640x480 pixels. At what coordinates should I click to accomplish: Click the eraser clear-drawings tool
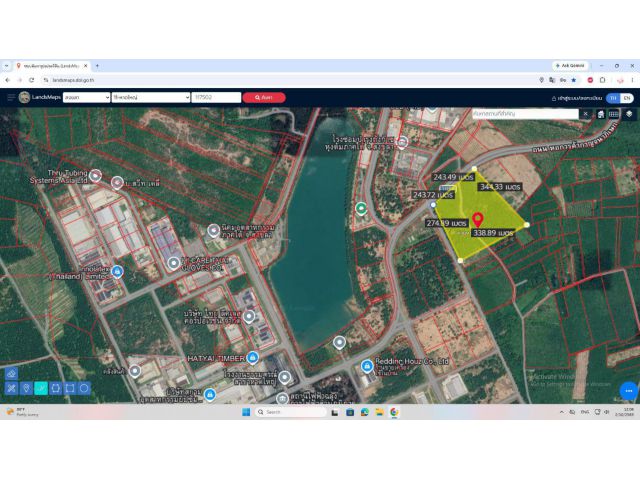pyautogui.click(x=11, y=373)
